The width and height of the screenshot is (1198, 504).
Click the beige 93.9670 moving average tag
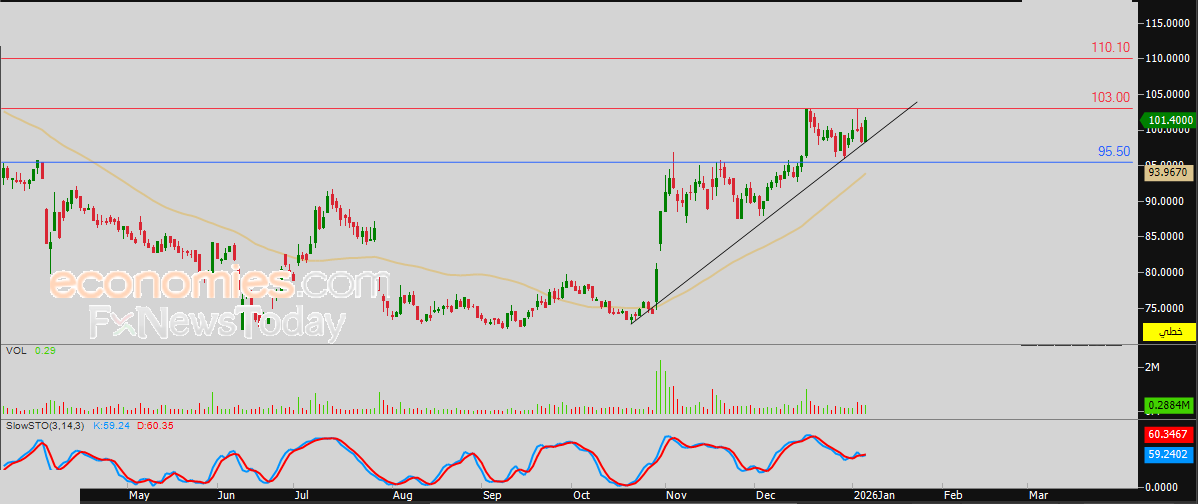click(1168, 173)
